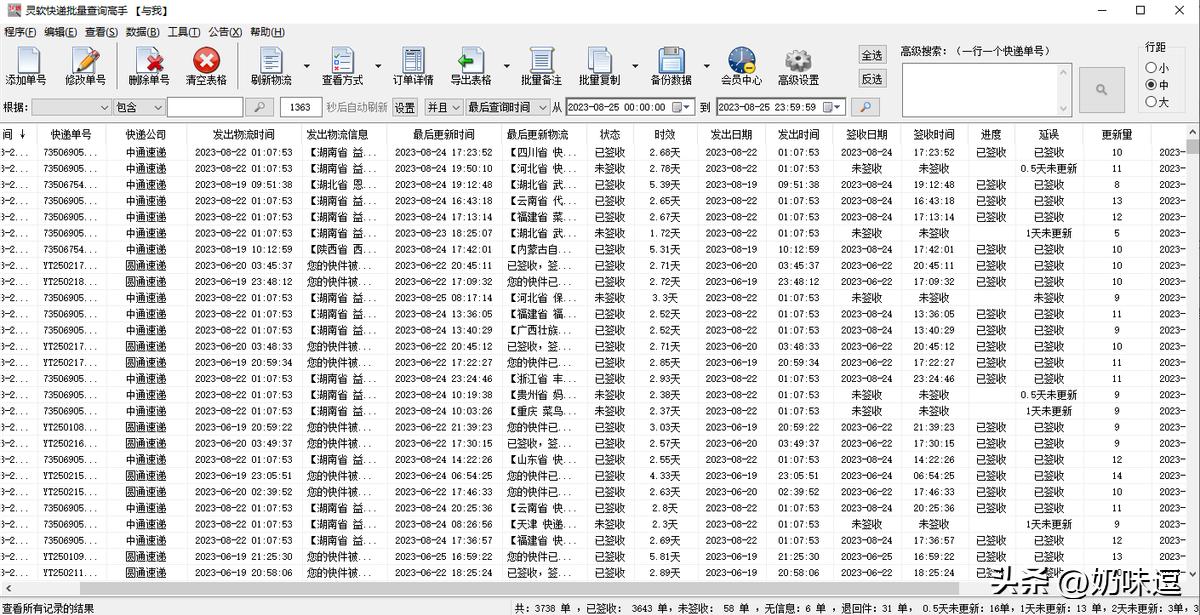This screenshot has width=1200, height=615.
Task: Click the 修改单号 pencil icon
Action: pos(85,66)
